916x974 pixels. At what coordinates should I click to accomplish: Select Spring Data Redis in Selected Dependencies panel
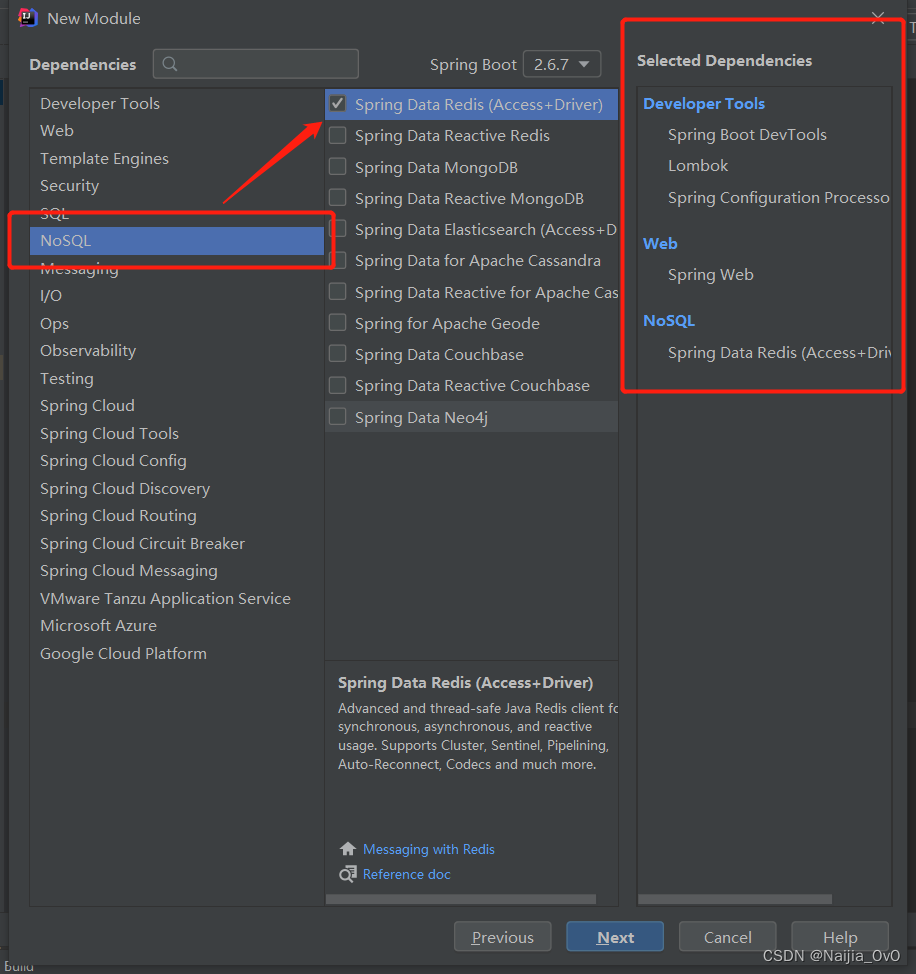779,353
